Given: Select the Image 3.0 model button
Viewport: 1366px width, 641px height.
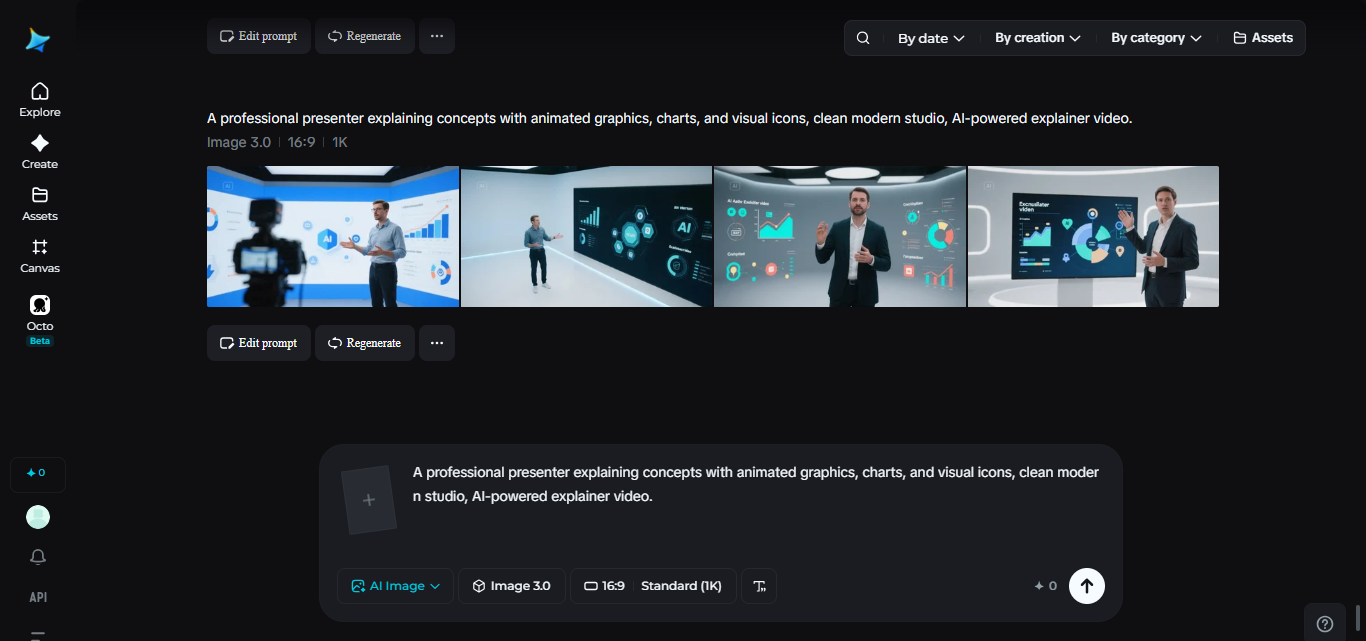Looking at the screenshot, I should pos(512,586).
